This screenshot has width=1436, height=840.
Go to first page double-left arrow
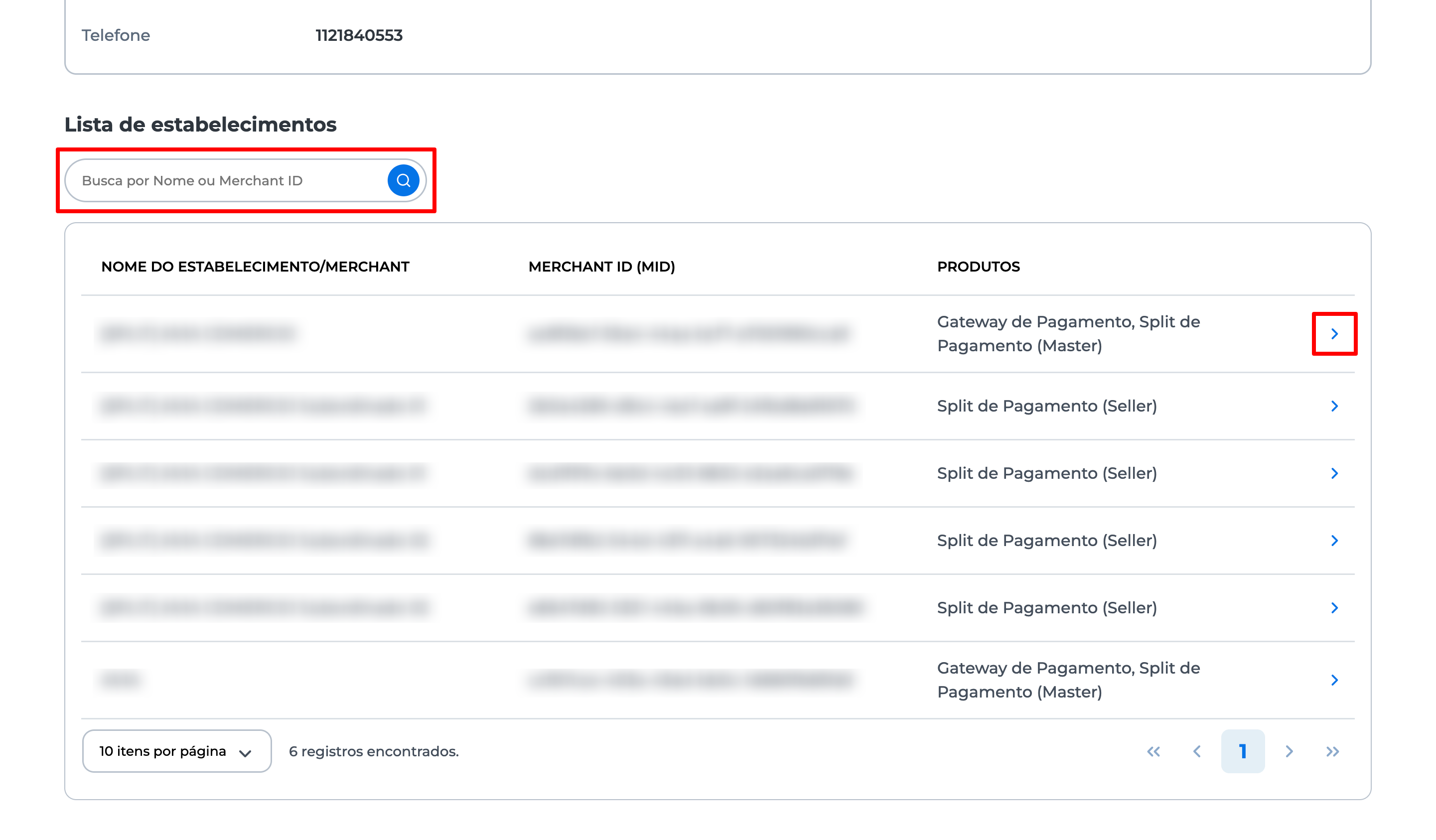click(1153, 752)
